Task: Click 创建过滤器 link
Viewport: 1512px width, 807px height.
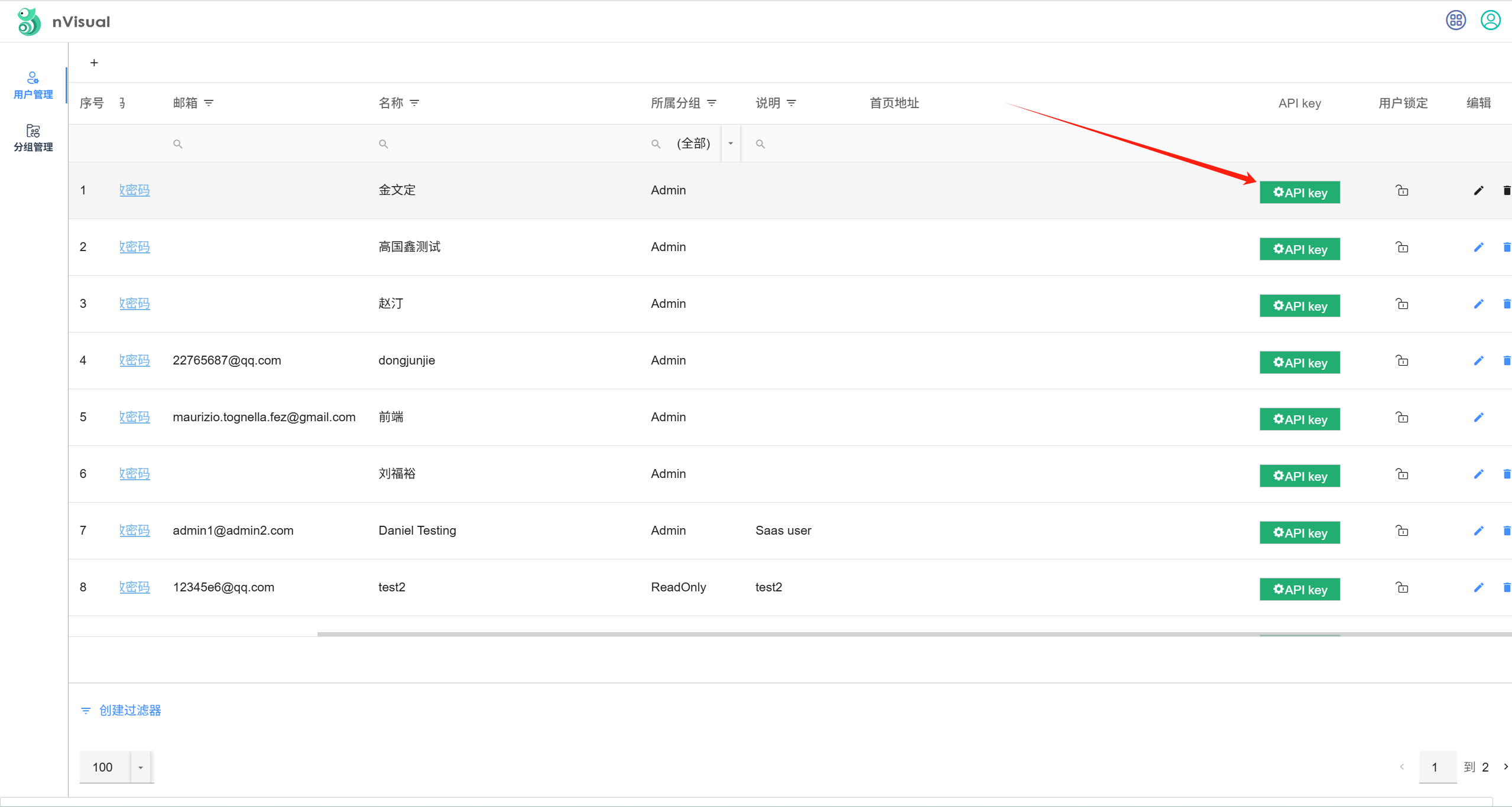Action: [x=129, y=710]
